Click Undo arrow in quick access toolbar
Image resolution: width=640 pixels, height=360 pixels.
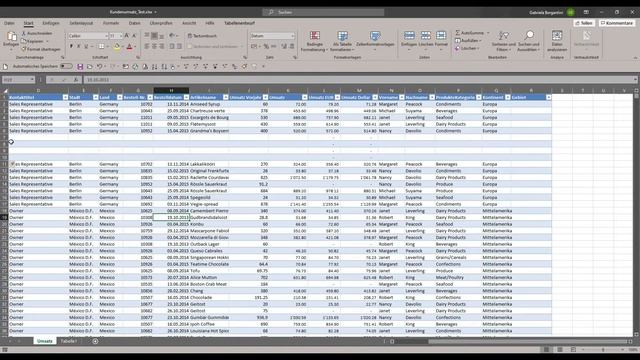(x=99, y=67)
